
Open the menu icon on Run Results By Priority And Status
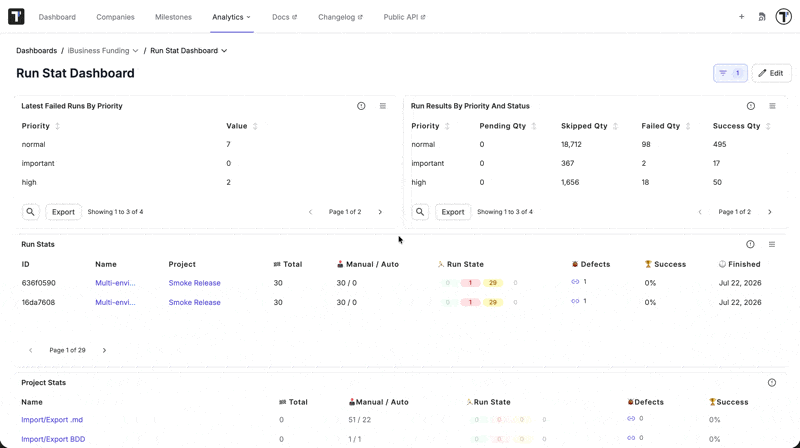pos(772,106)
